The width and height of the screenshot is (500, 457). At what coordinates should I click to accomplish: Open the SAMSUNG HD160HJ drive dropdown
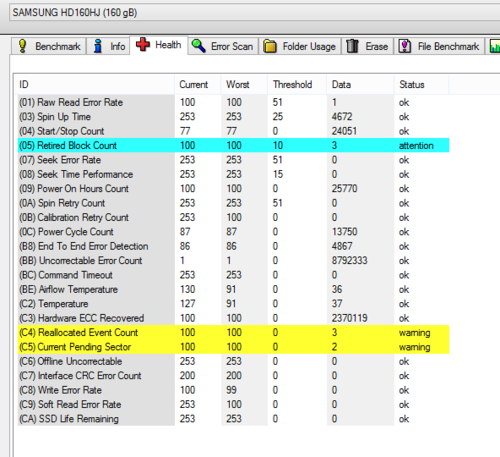coord(255,13)
